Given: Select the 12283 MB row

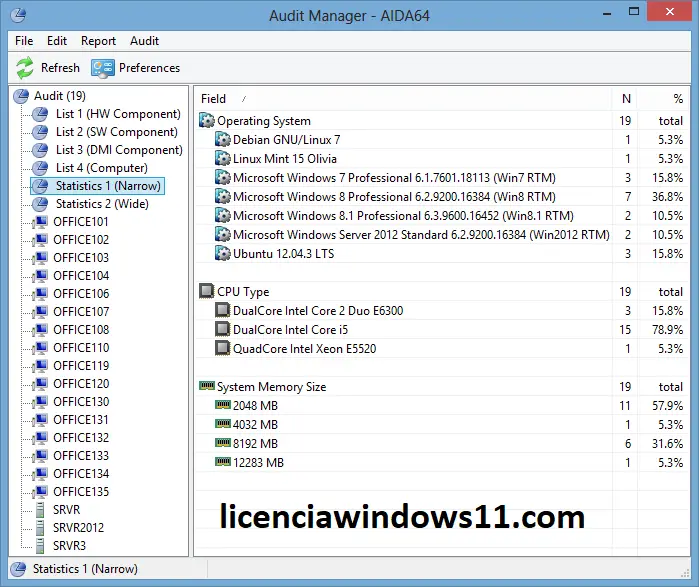Looking at the screenshot, I should [x=442, y=463].
